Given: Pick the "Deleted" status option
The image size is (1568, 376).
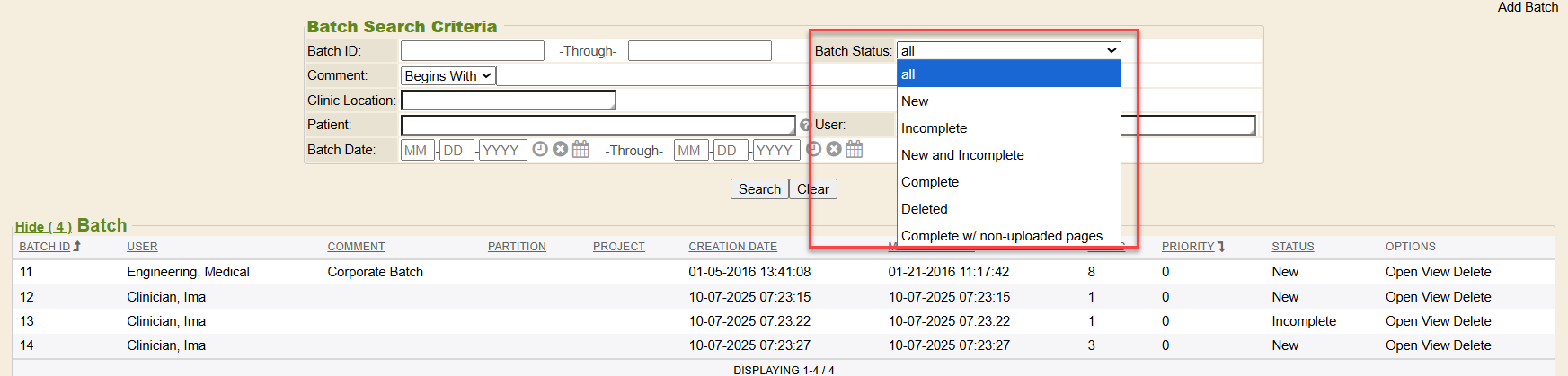Looking at the screenshot, I should 924,209.
